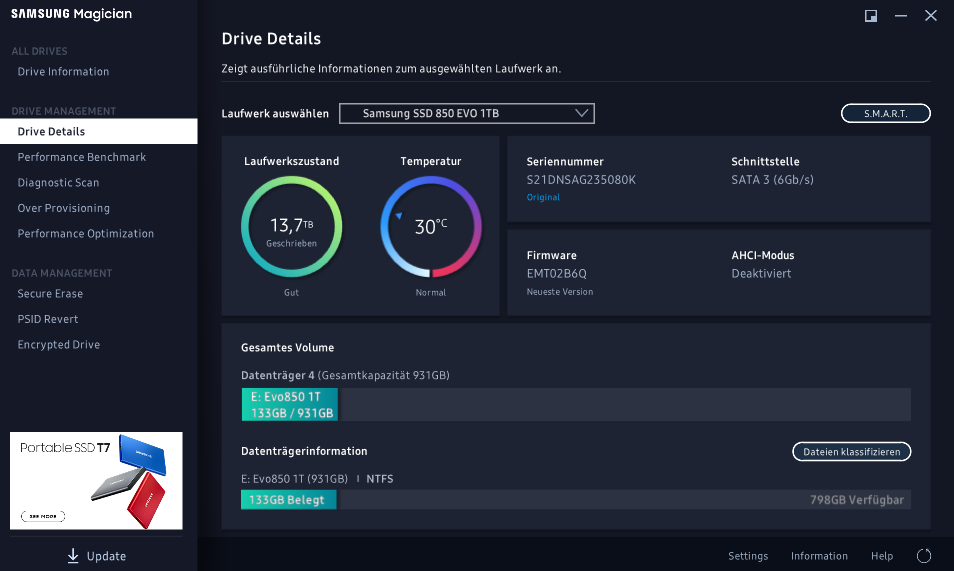Image resolution: width=954 pixels, height=571 pixels.
Task: Click the Portable SSD T7 ad banner
Action: [x=96, y=480]
